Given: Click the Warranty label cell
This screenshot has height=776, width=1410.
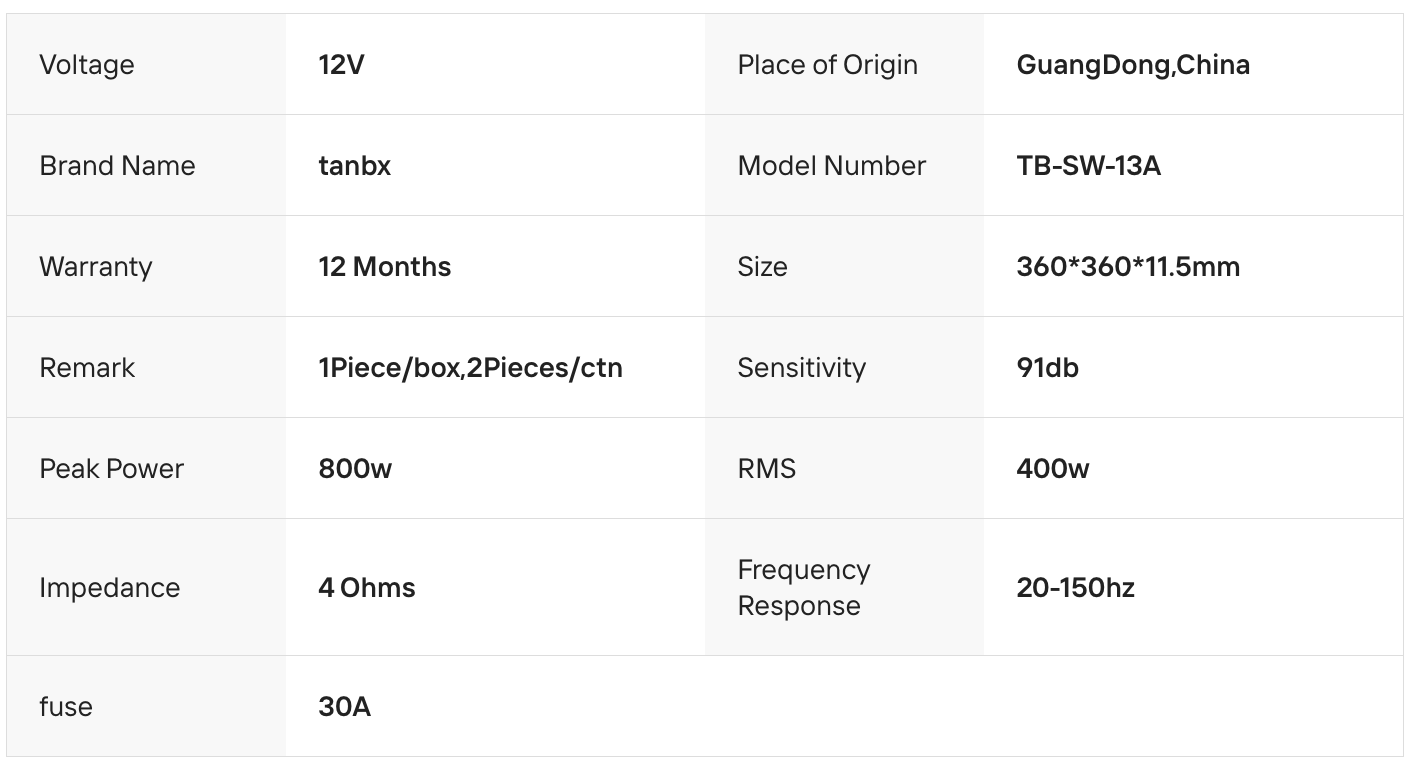Looking at the screenshot, I should (96, 267).
